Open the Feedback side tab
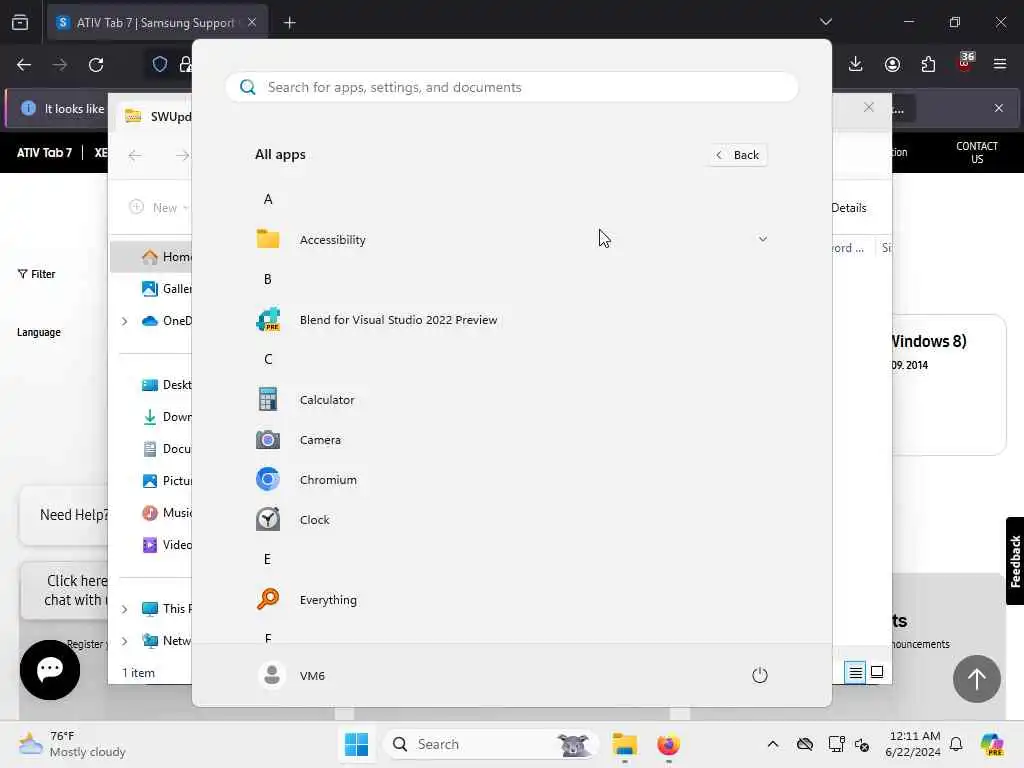Viewport: 1024px width, 768px height. pos(1015,561)
